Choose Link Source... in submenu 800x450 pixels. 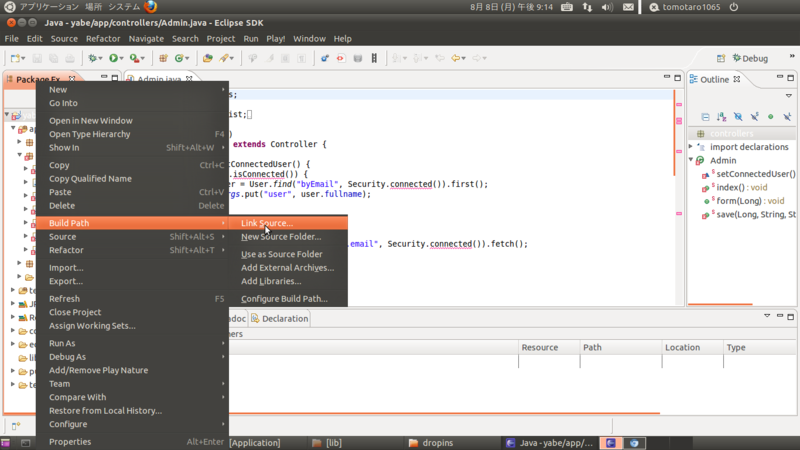click(x=288, y=223)
